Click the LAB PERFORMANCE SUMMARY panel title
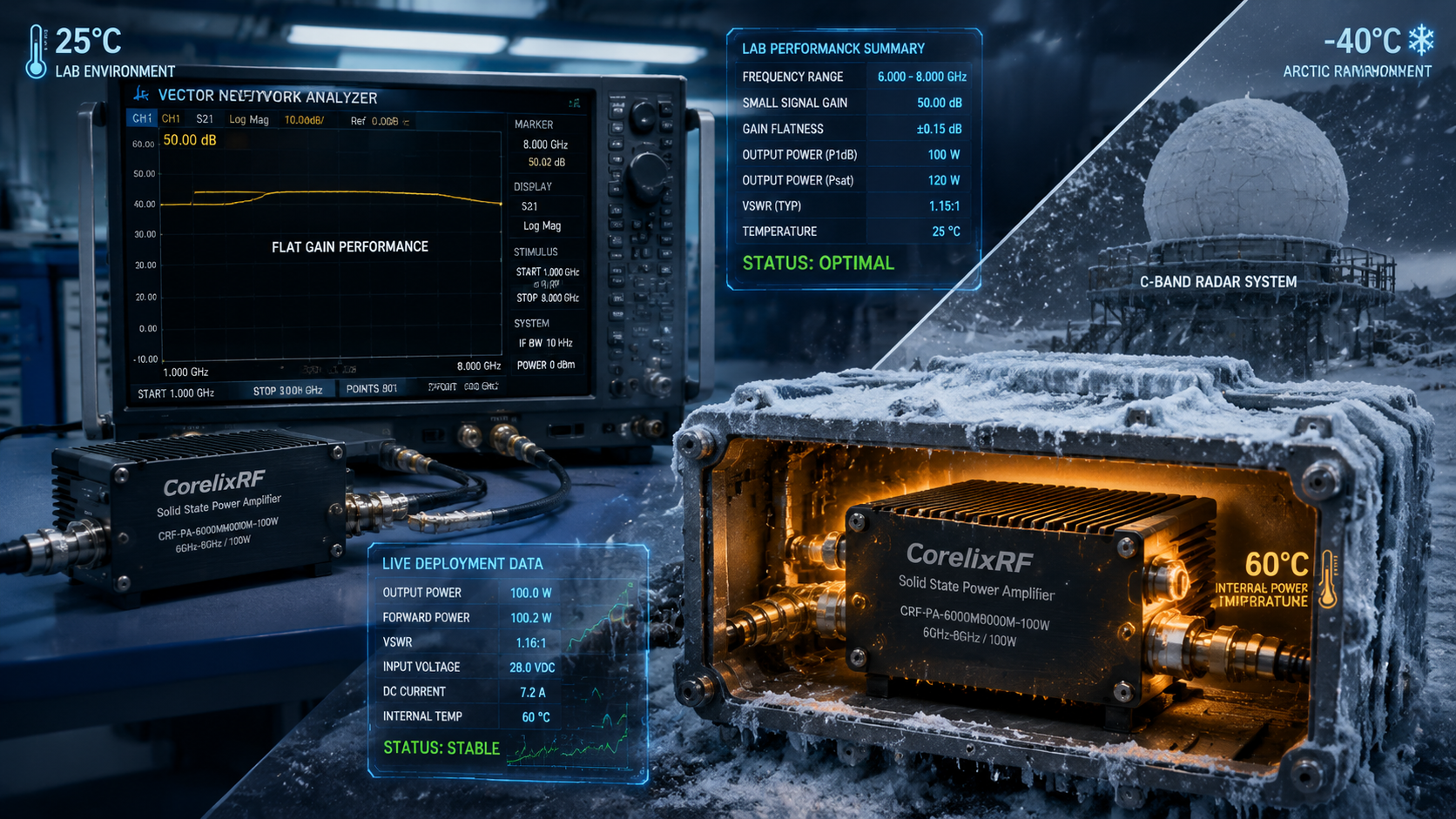This screenshot has height=819, width=1456. click(x=833, y=49)
